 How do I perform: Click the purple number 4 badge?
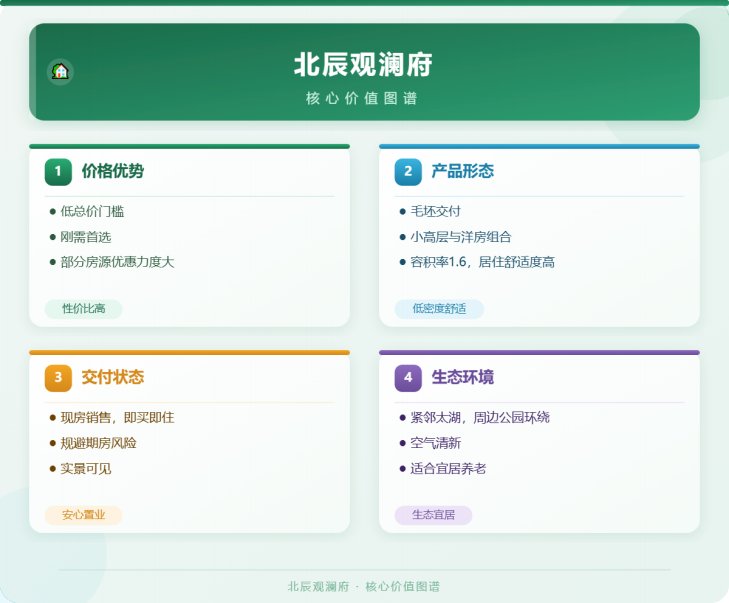[x=408, y=378]
